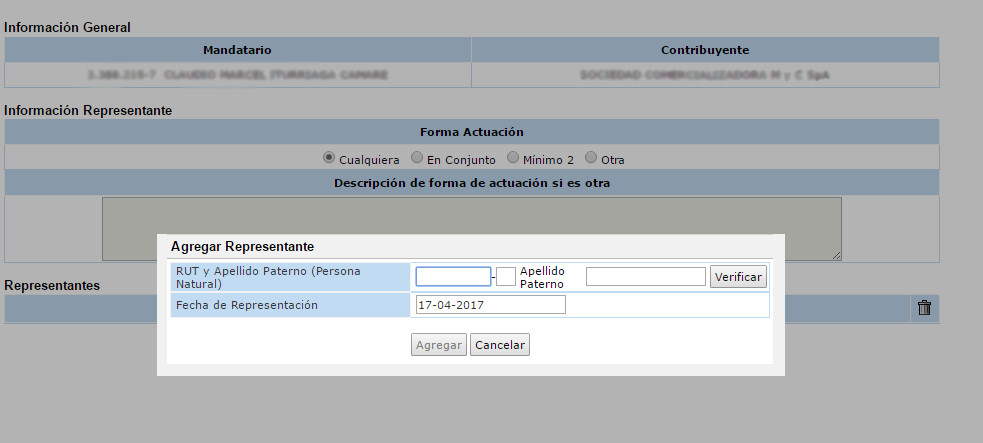Click the Información General heading
Image resolution: width=983 pixels, height=443 pixels.
pos(67,28)
